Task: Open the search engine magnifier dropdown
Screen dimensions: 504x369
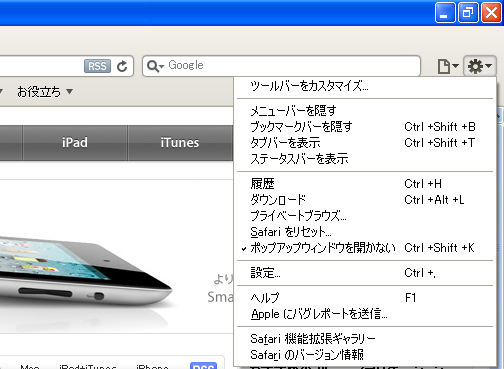Action: [155, 66]
